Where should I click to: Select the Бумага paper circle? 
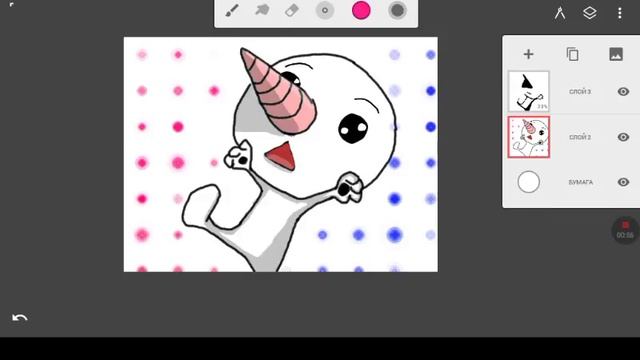[529, 182]
